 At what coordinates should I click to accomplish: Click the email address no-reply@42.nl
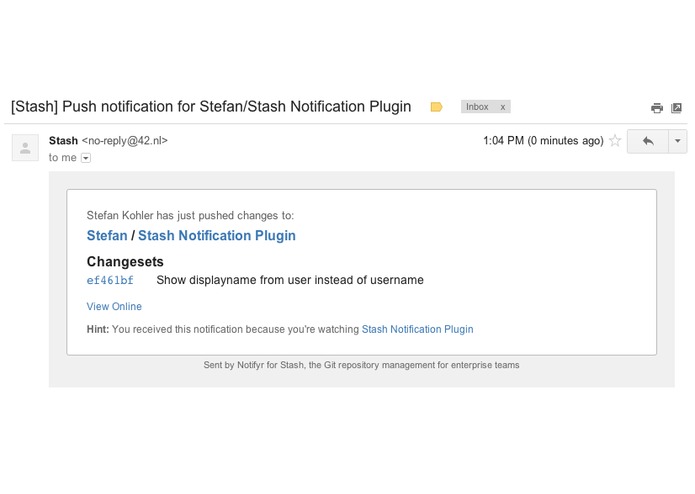[x=125, y=140]
